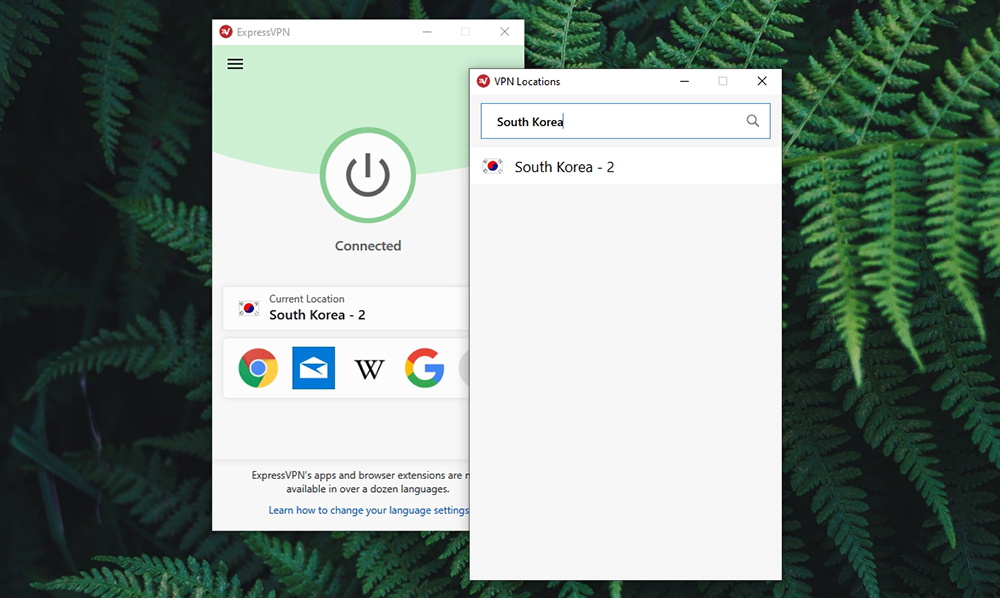1000x598 pixels.
Task: Maximize the VPN Locations window
Action: point(723,81)
